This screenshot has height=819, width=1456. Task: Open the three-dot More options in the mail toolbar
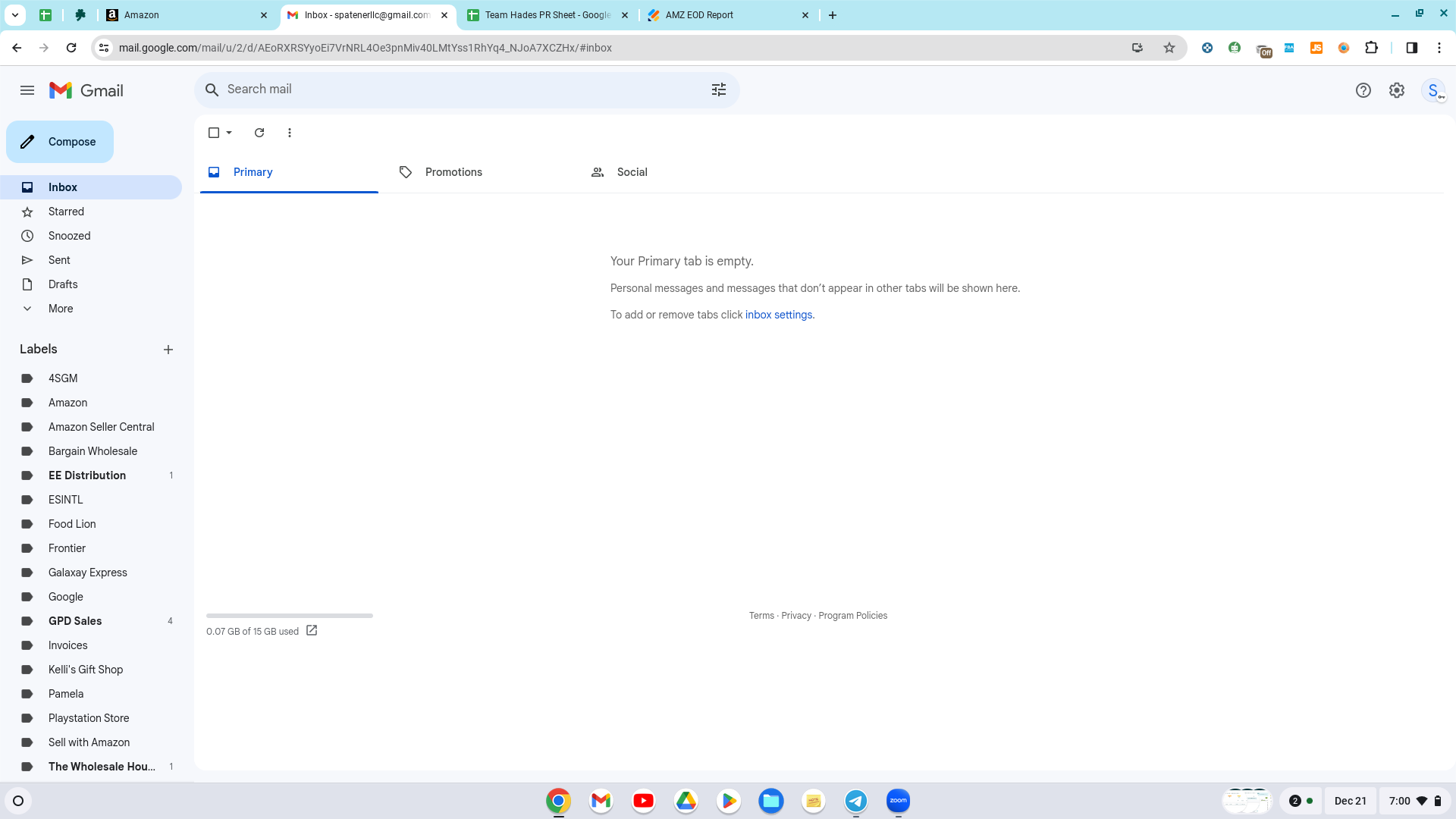[290, 133]
